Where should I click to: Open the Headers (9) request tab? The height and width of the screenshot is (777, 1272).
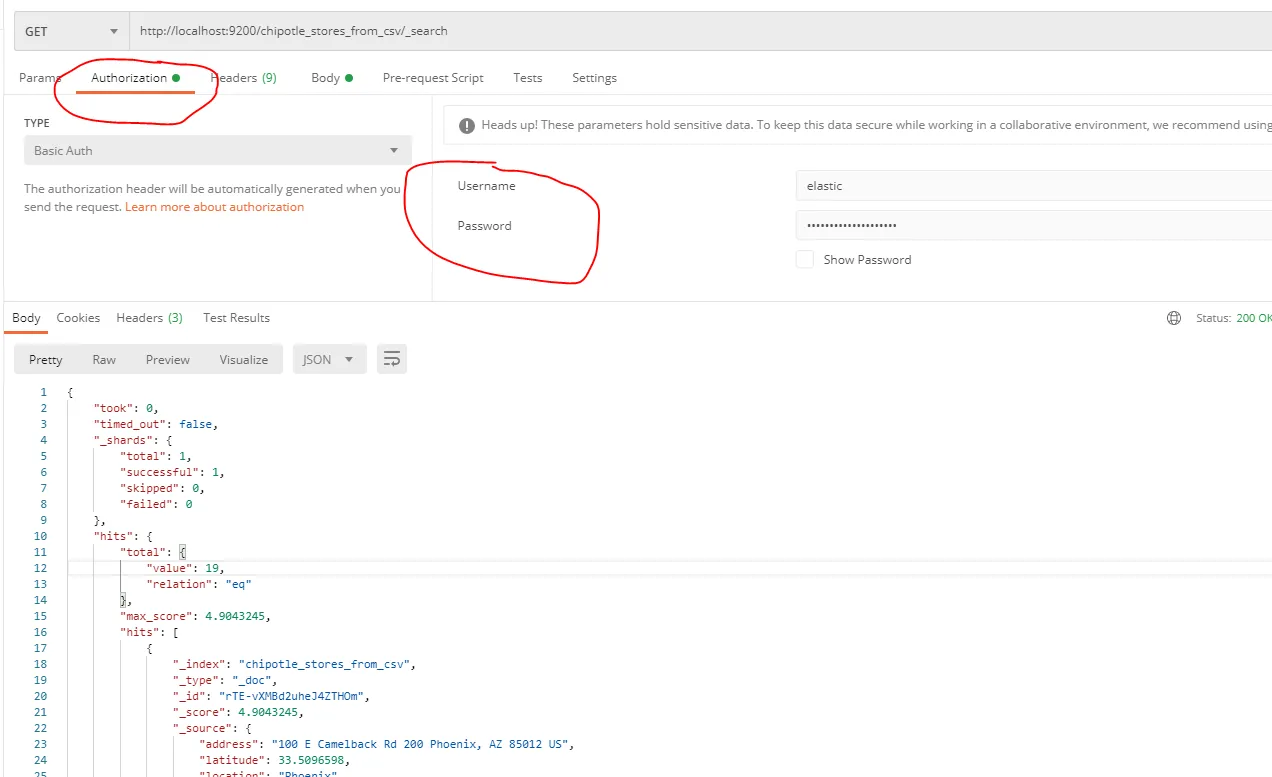[x=243, y=78]
